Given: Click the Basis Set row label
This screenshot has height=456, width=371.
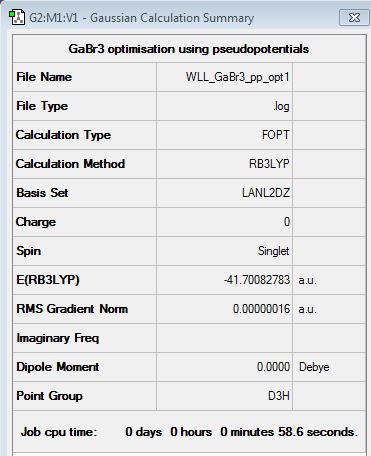Looking at the screenshot, I should click(x=42, y=193).
